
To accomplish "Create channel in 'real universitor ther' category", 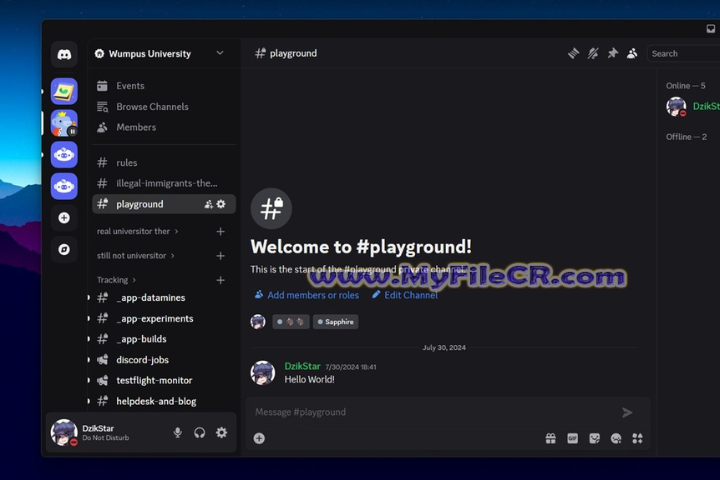I will [220, 232].
